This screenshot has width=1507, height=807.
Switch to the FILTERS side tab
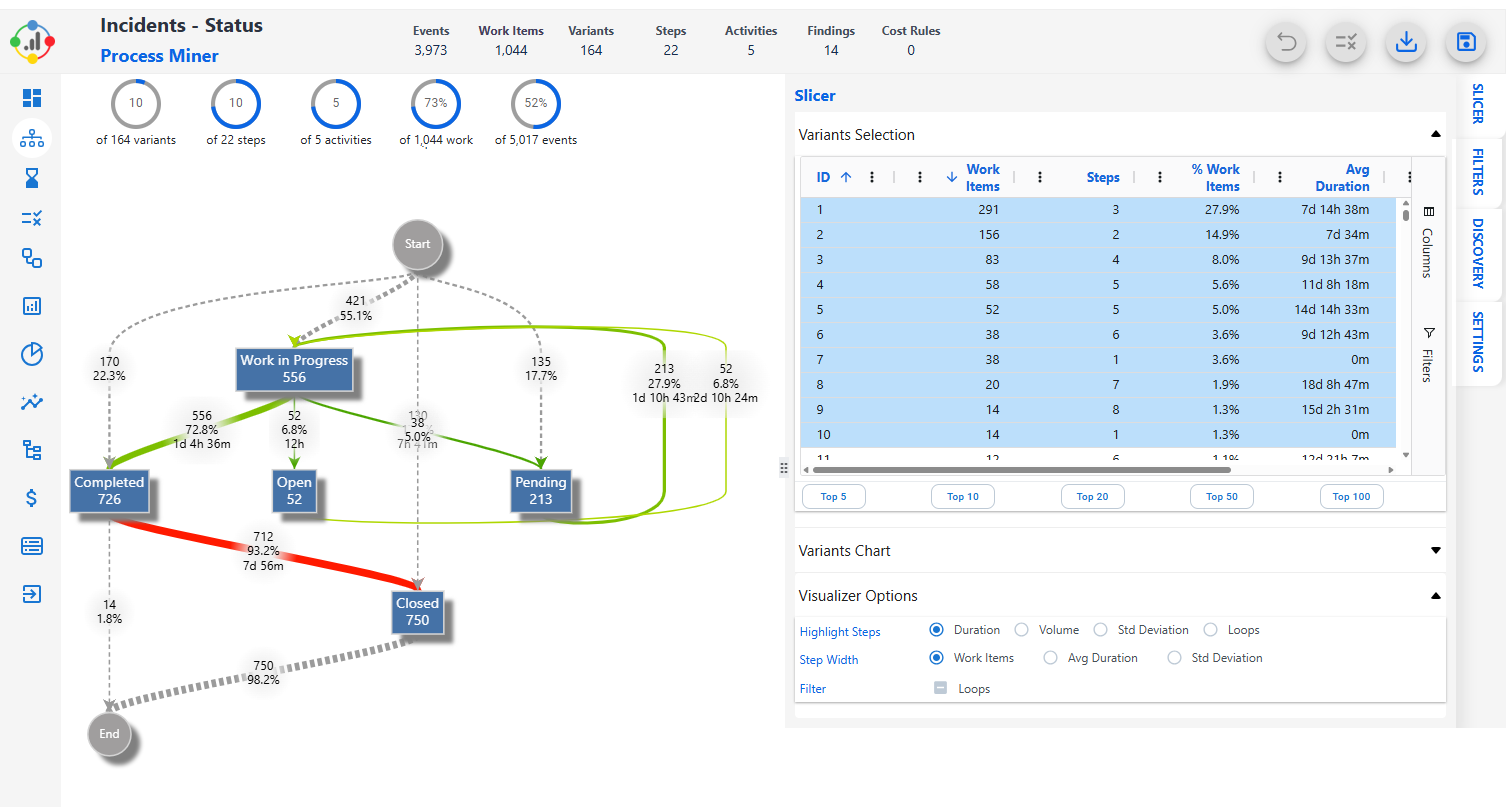click(x=1477, y=172)
